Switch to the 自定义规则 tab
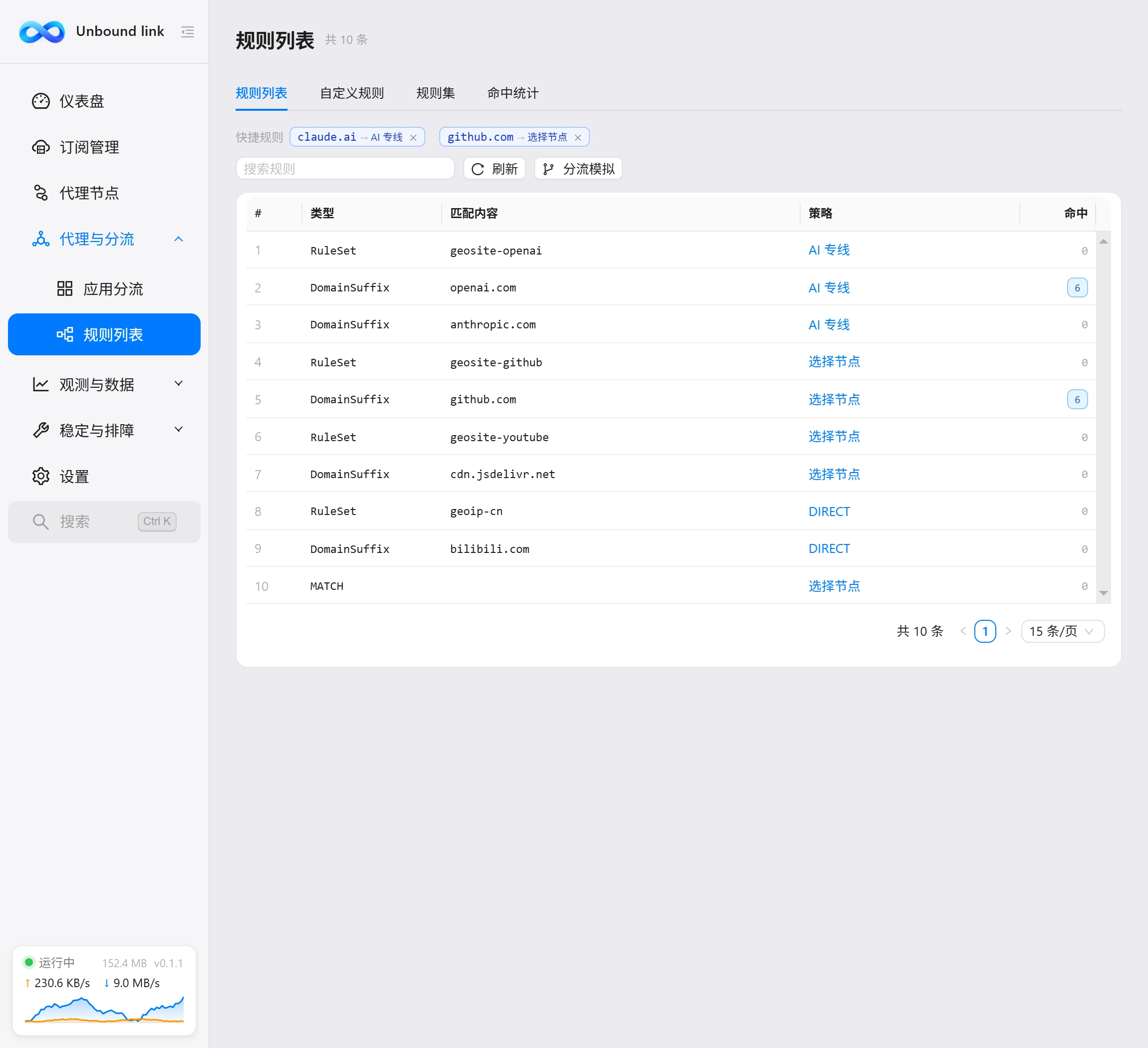Image resolution: width=1148 pixels, height=1048 pixels. click(x=352, y=93)
